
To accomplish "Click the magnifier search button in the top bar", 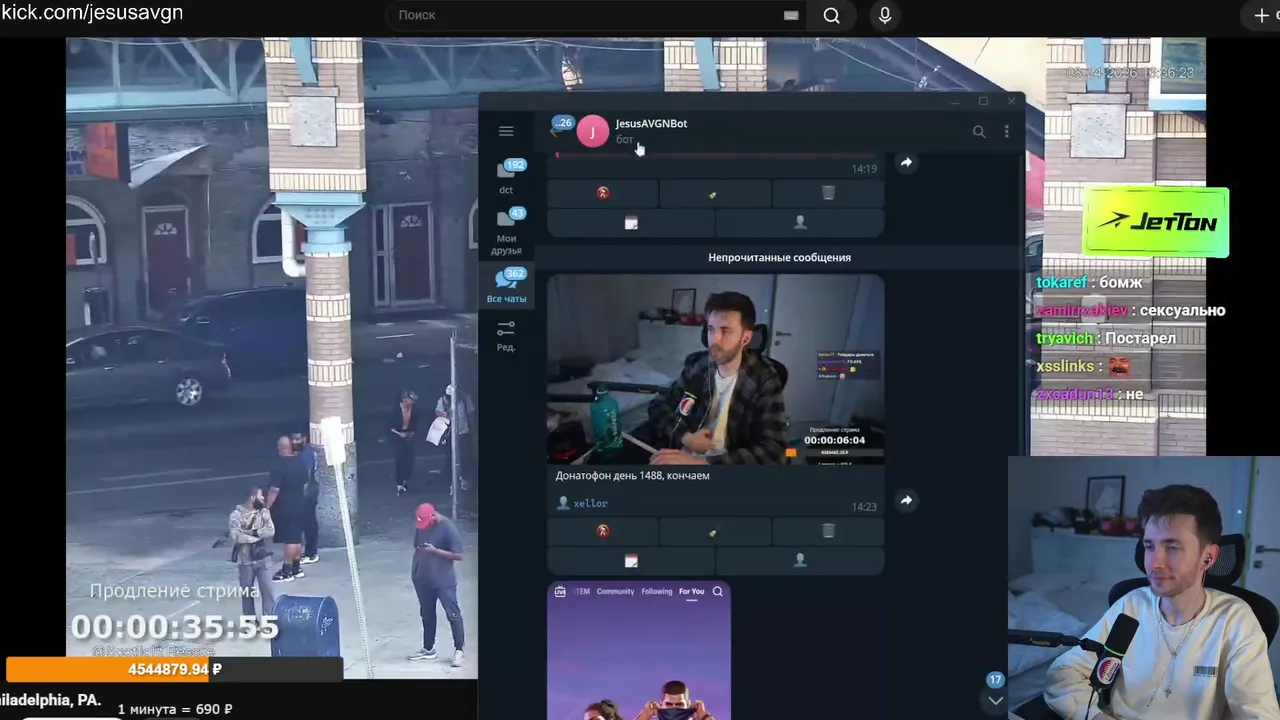I will 831,15.
